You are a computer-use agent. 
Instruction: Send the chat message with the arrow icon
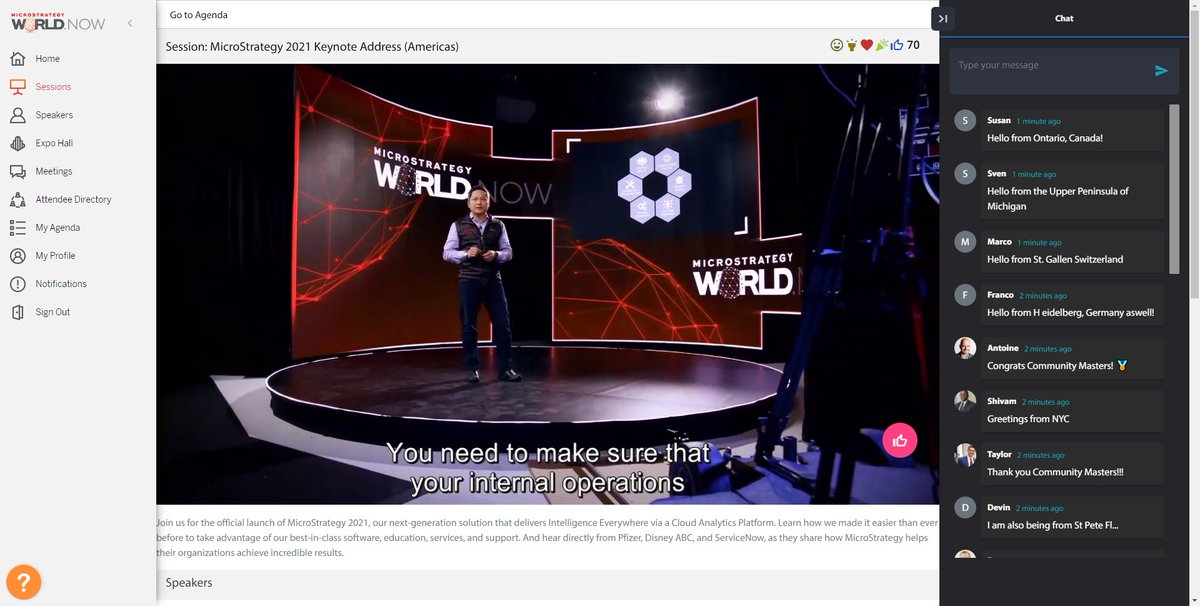(x=1161, y=71)
